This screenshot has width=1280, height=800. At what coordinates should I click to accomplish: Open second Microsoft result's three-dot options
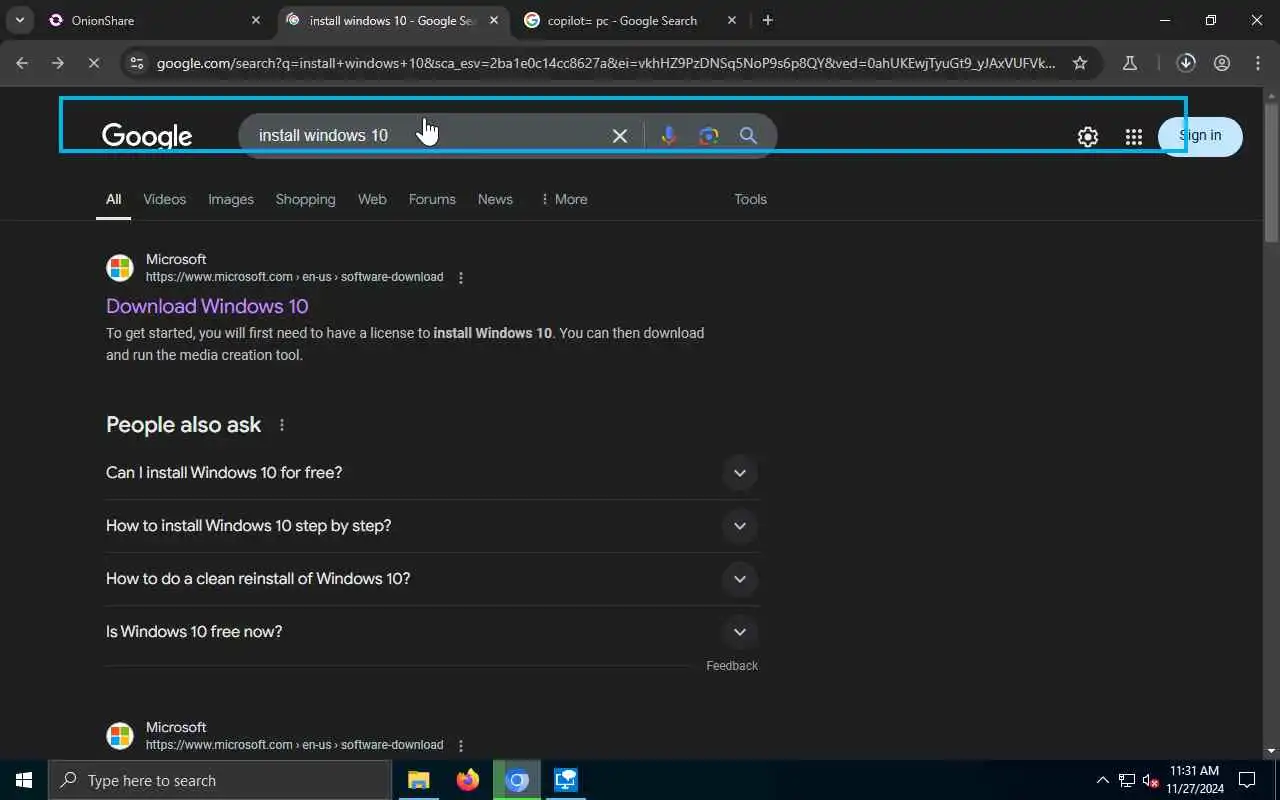461,746
